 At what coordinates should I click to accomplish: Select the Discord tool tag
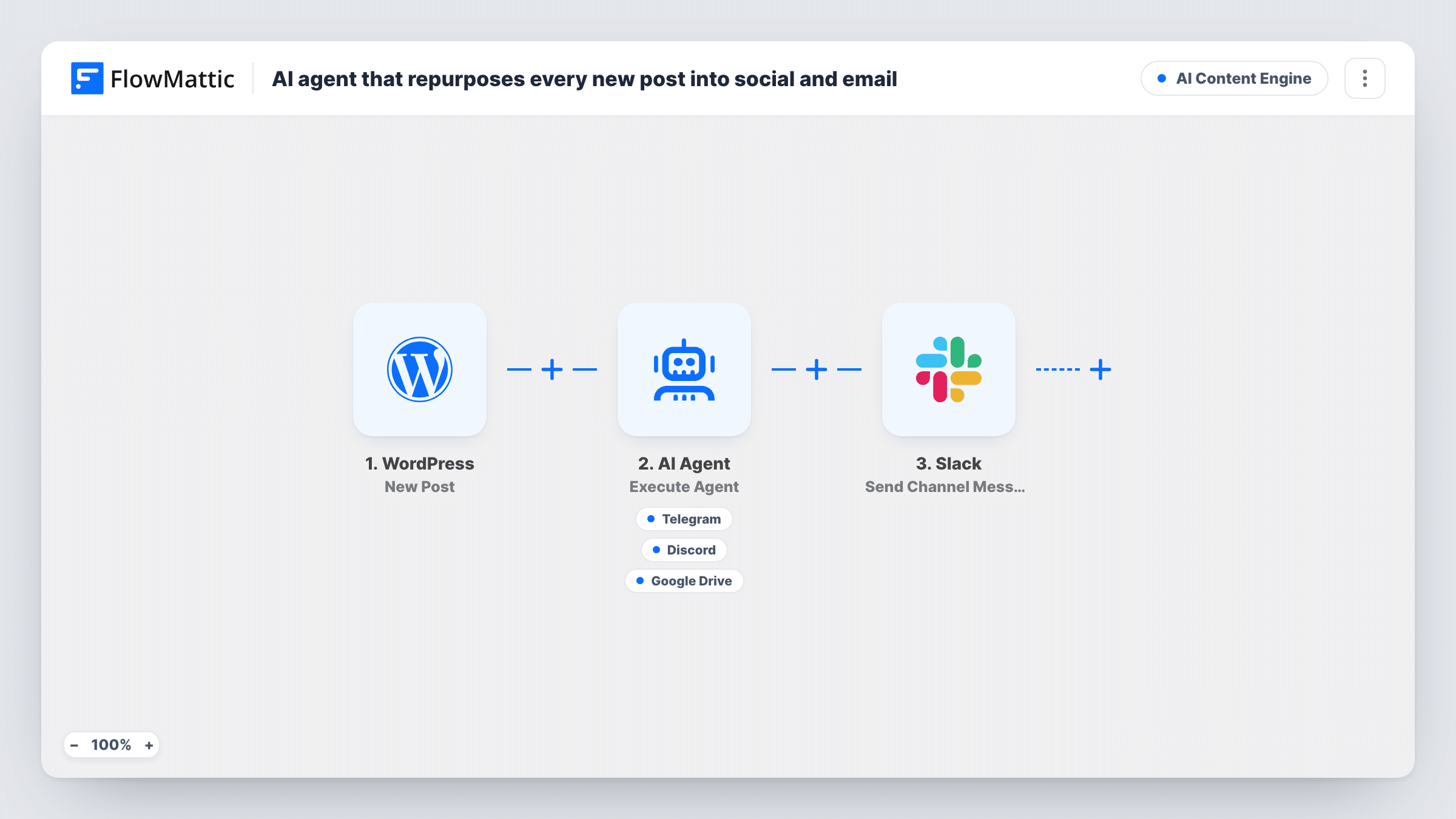(684, 550)
